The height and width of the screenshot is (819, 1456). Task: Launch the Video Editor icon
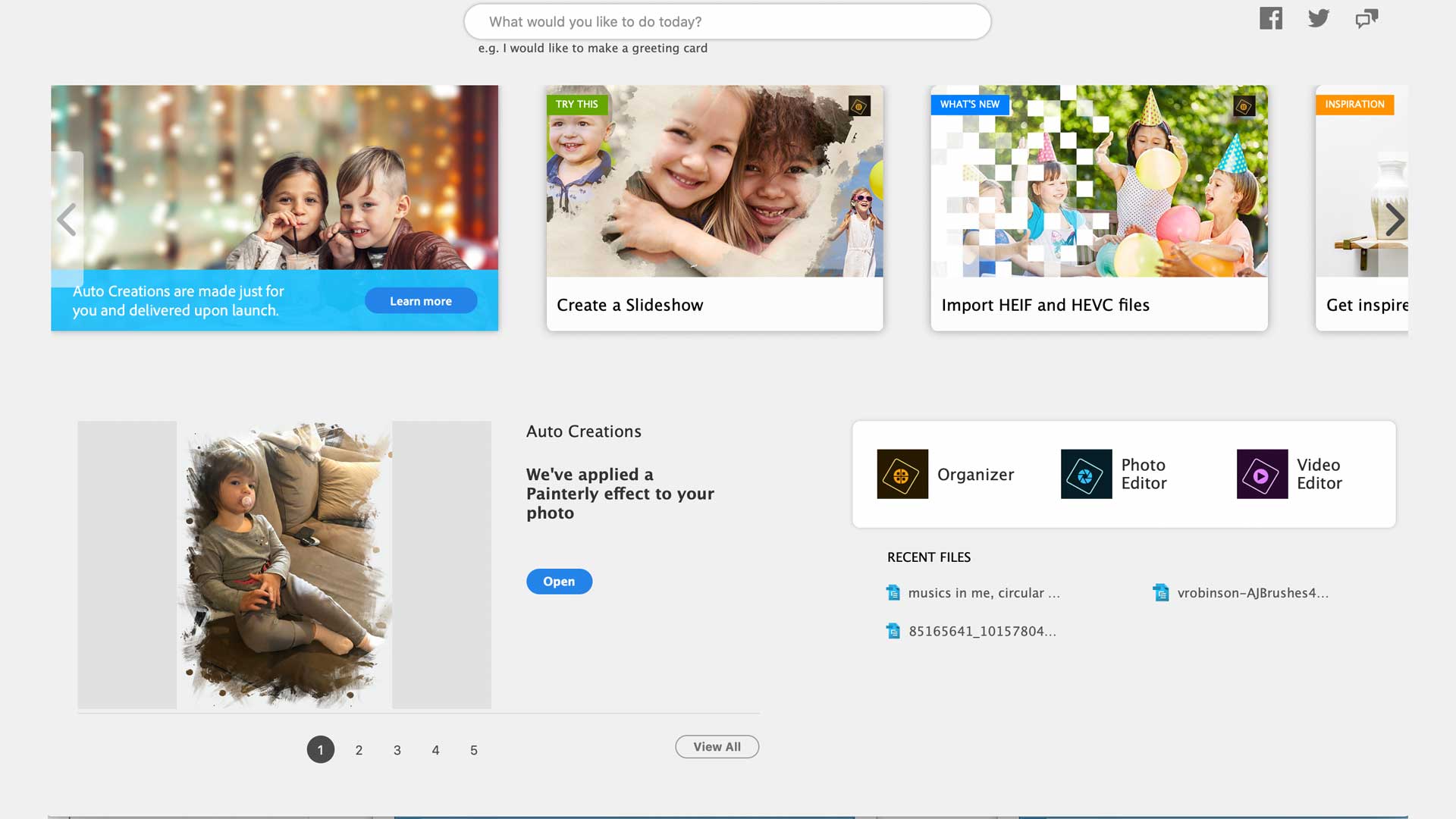[x=1262, y=474]
